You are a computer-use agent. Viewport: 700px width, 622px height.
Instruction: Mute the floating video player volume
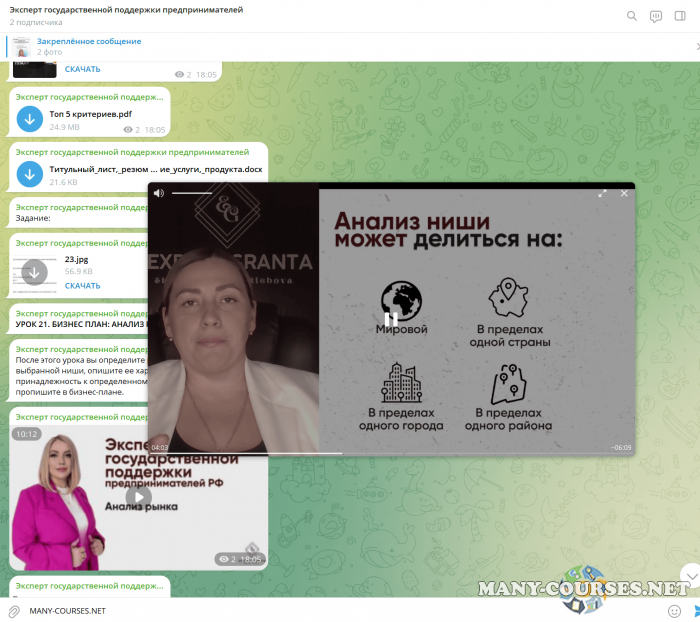pos(159,193)
